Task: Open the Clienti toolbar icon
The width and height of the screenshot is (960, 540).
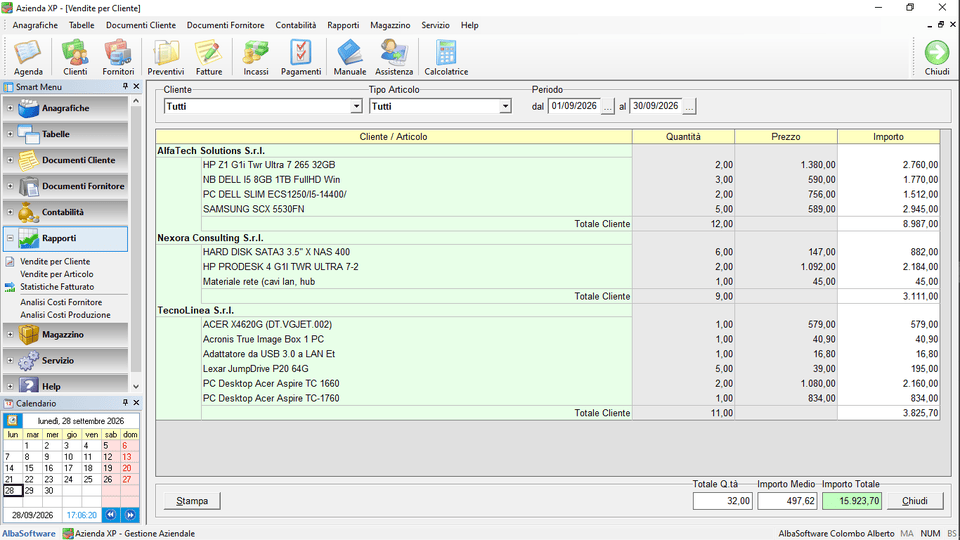Action: coord(75,58)
